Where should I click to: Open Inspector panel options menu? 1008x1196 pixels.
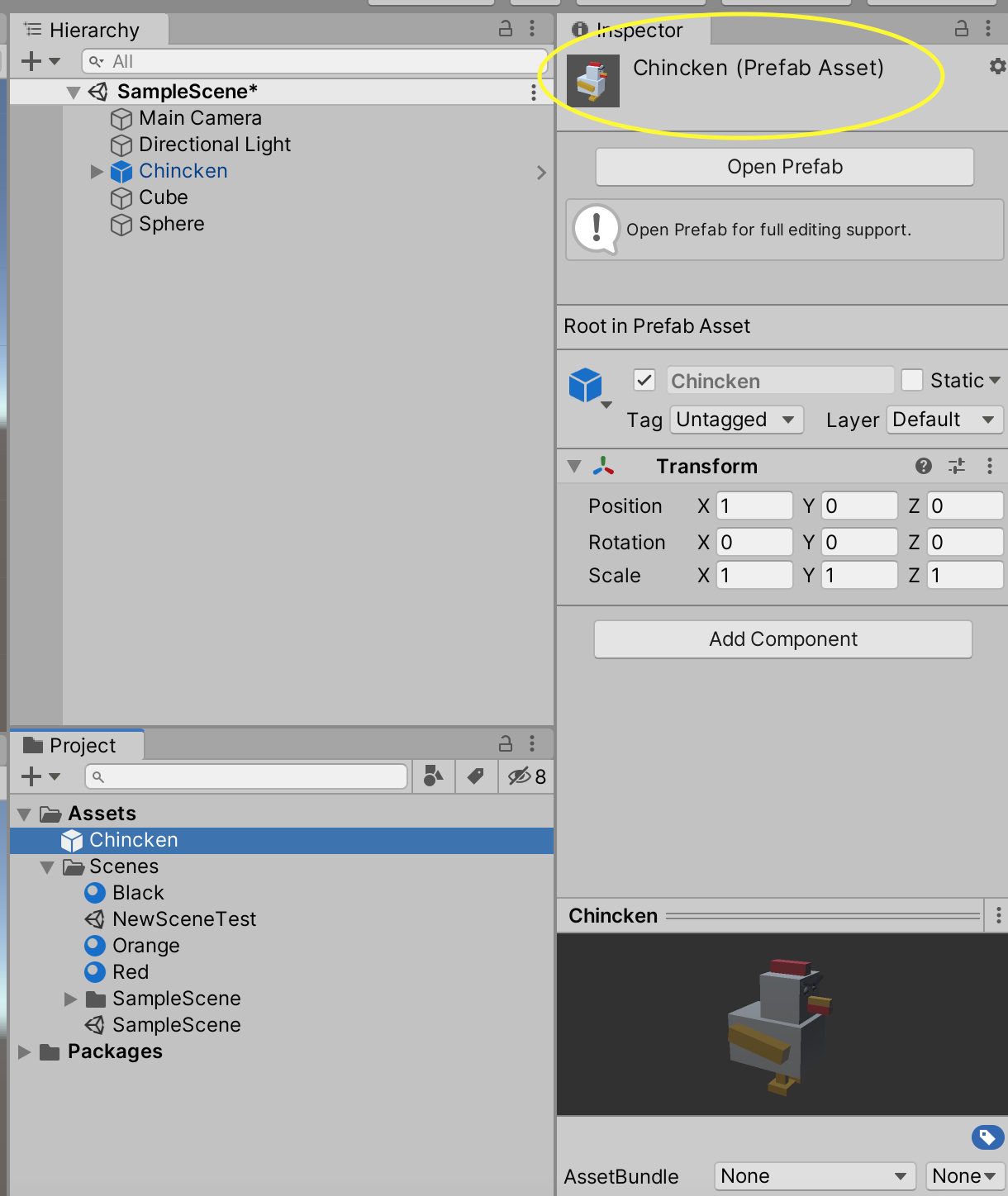988,29
